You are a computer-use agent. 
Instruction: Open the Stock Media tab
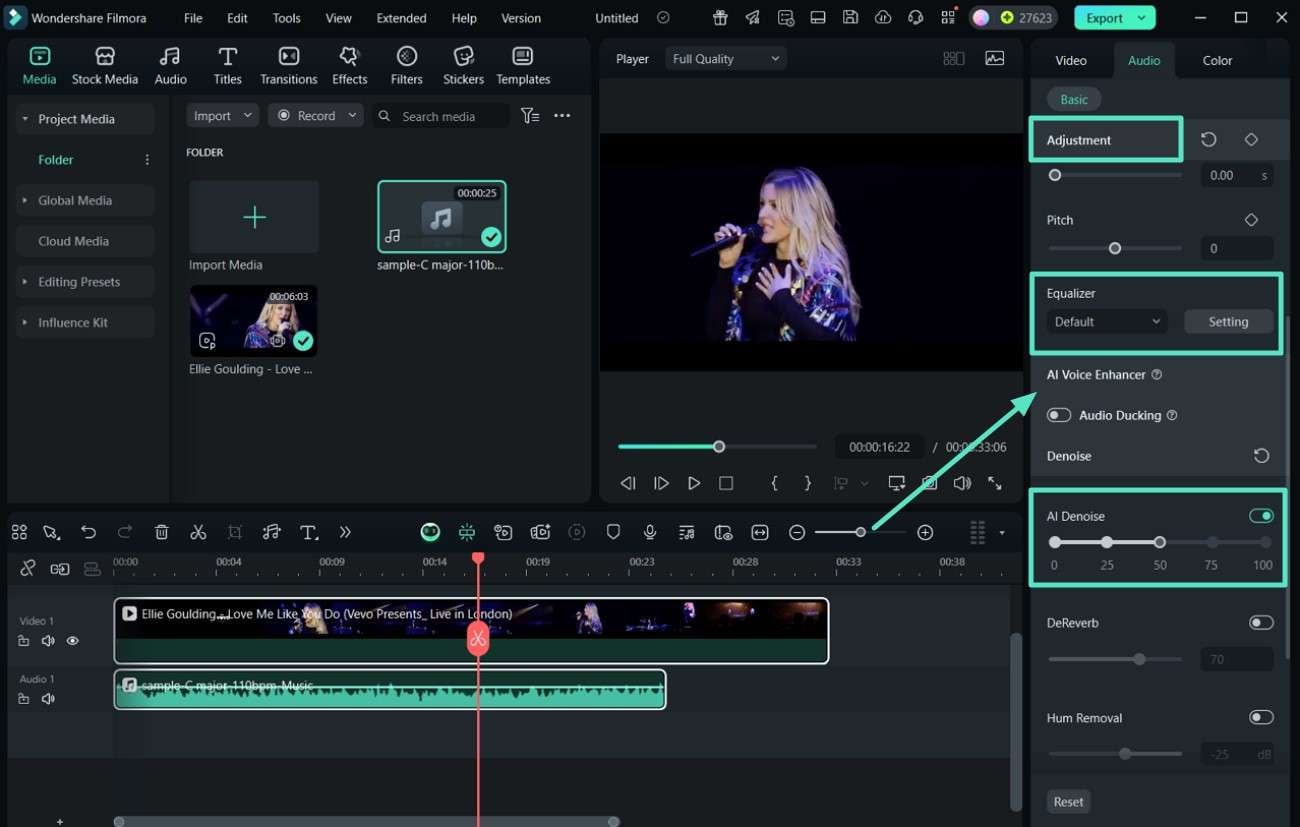coord(105,66)
